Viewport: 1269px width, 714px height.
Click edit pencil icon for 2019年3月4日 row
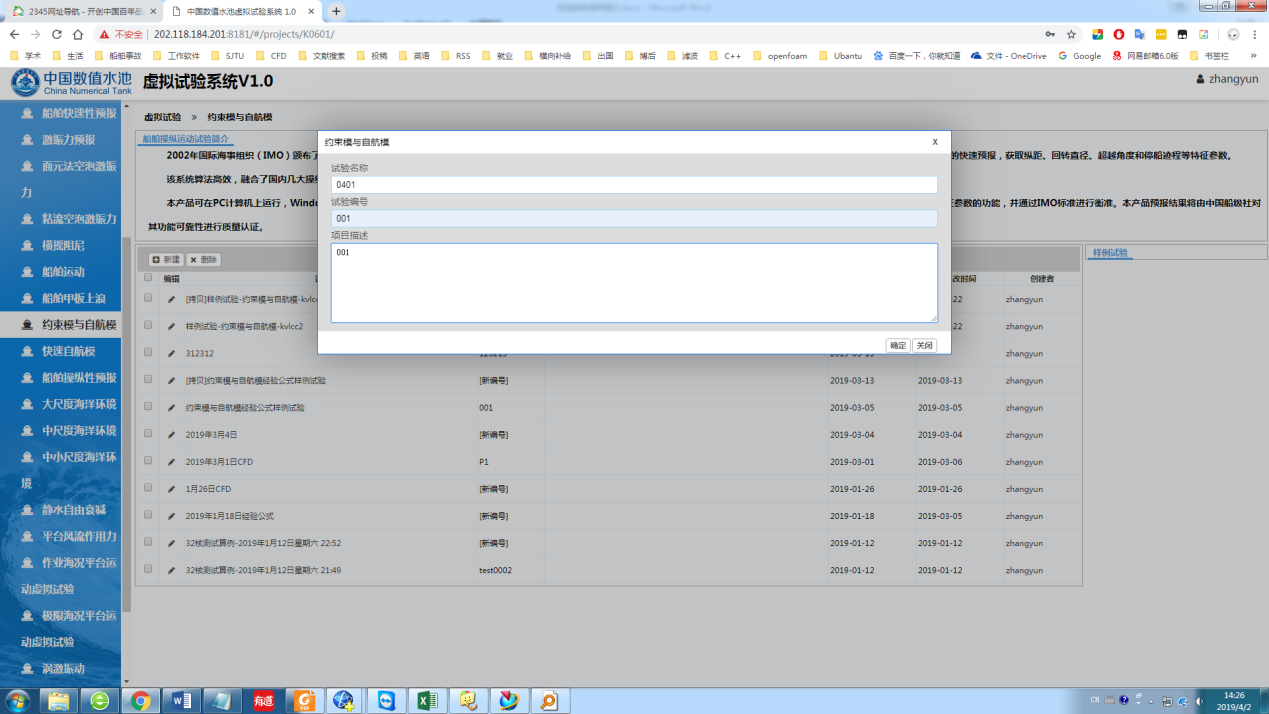click(171, 434)
